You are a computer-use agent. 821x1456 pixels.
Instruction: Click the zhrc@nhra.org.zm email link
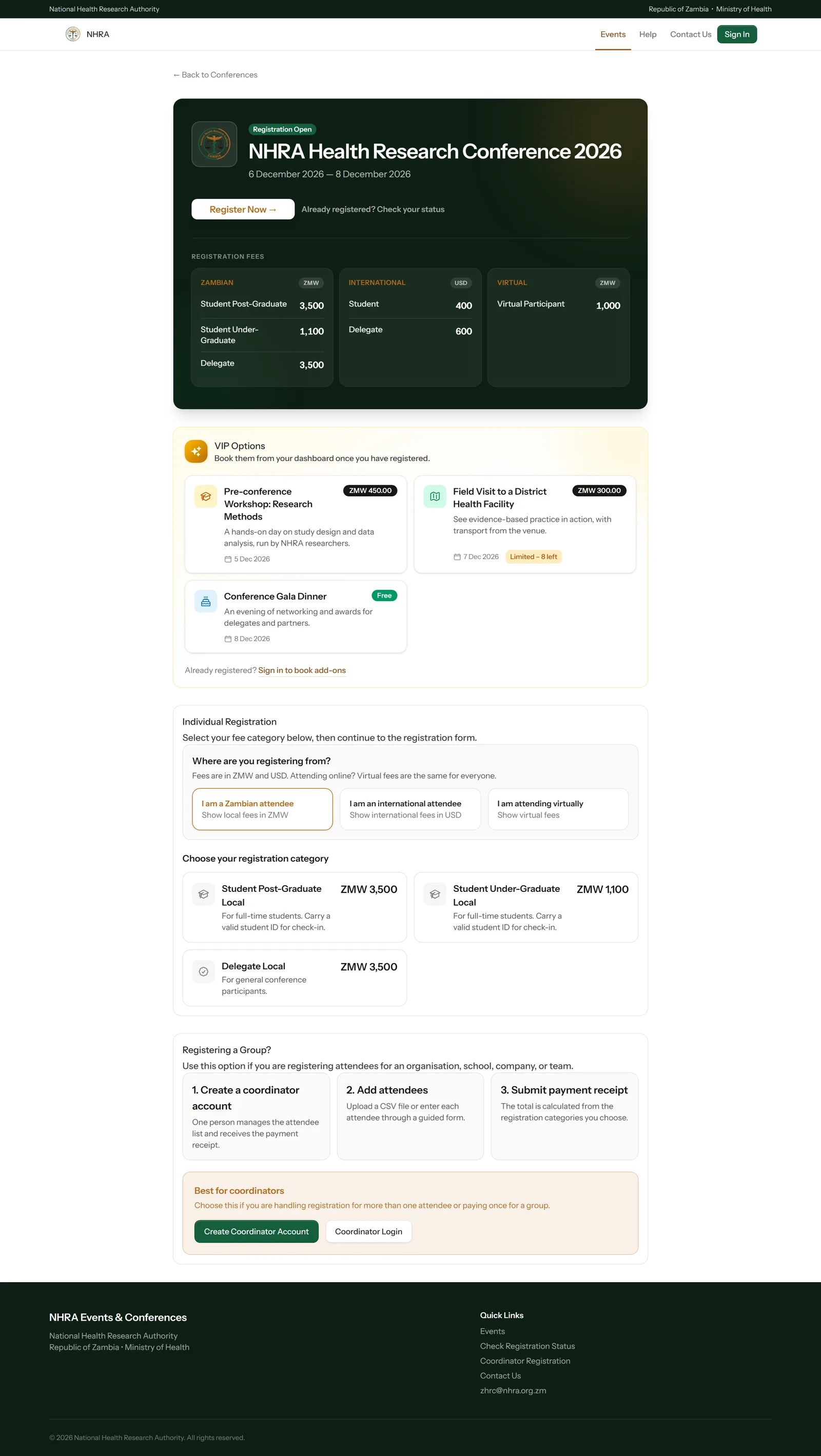coord(514,1390)
